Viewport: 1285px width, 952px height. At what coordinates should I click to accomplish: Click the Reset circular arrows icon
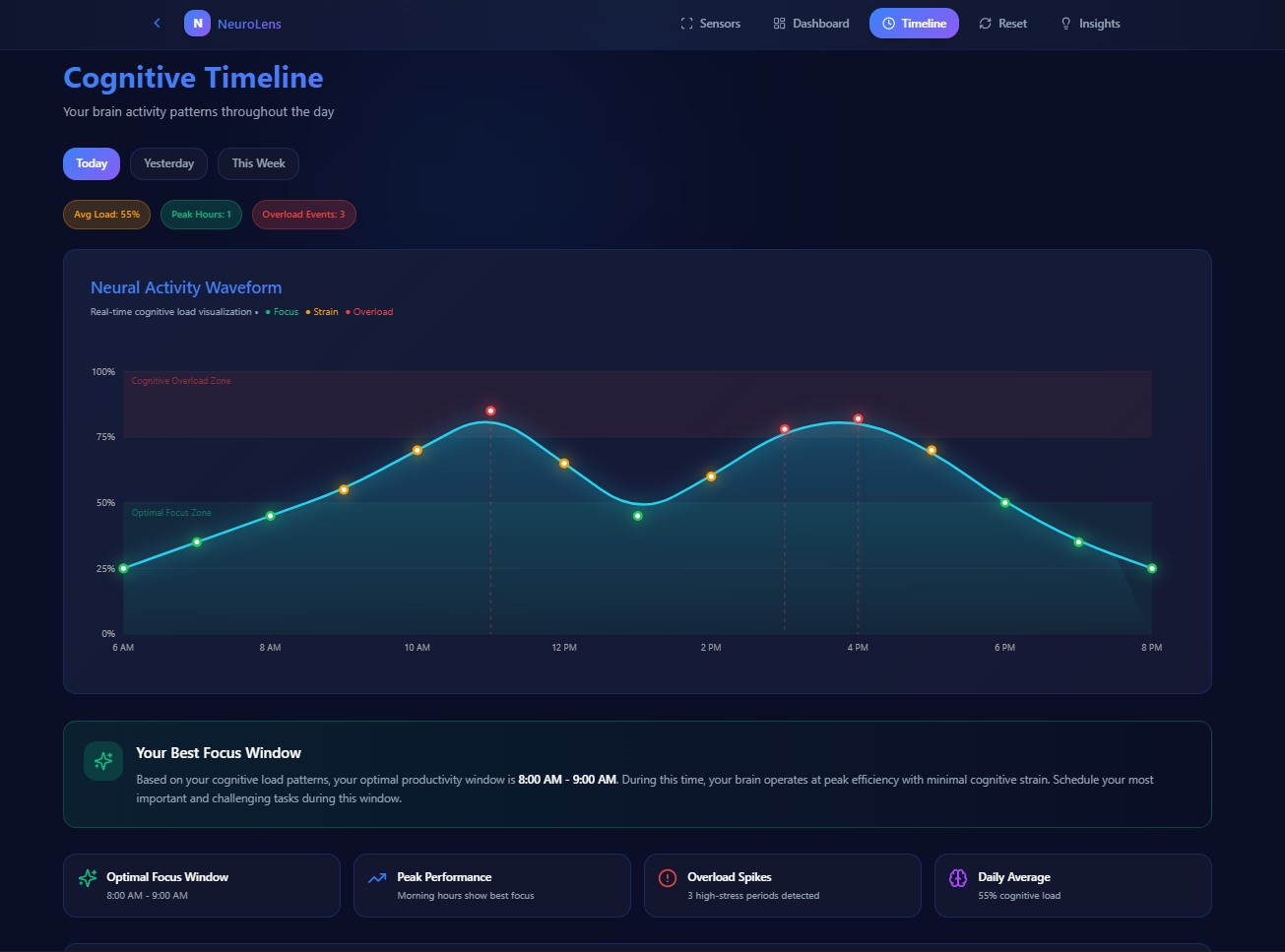coord(985,24)
